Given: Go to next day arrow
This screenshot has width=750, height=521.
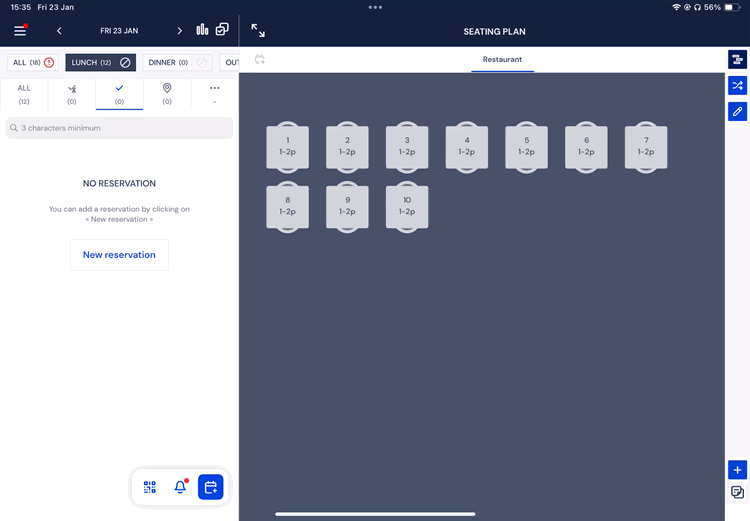Looking at the screenshot, I should pos(180,31).
